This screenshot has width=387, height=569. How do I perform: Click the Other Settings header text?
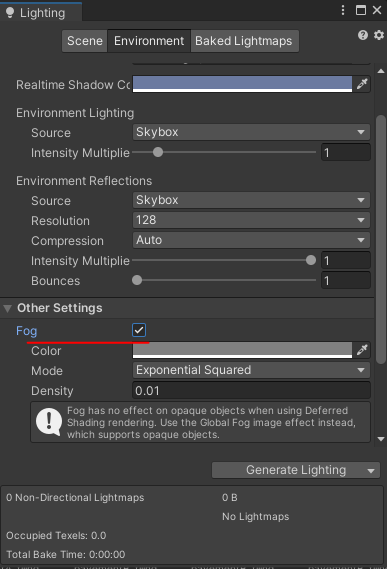pos(60,308)
